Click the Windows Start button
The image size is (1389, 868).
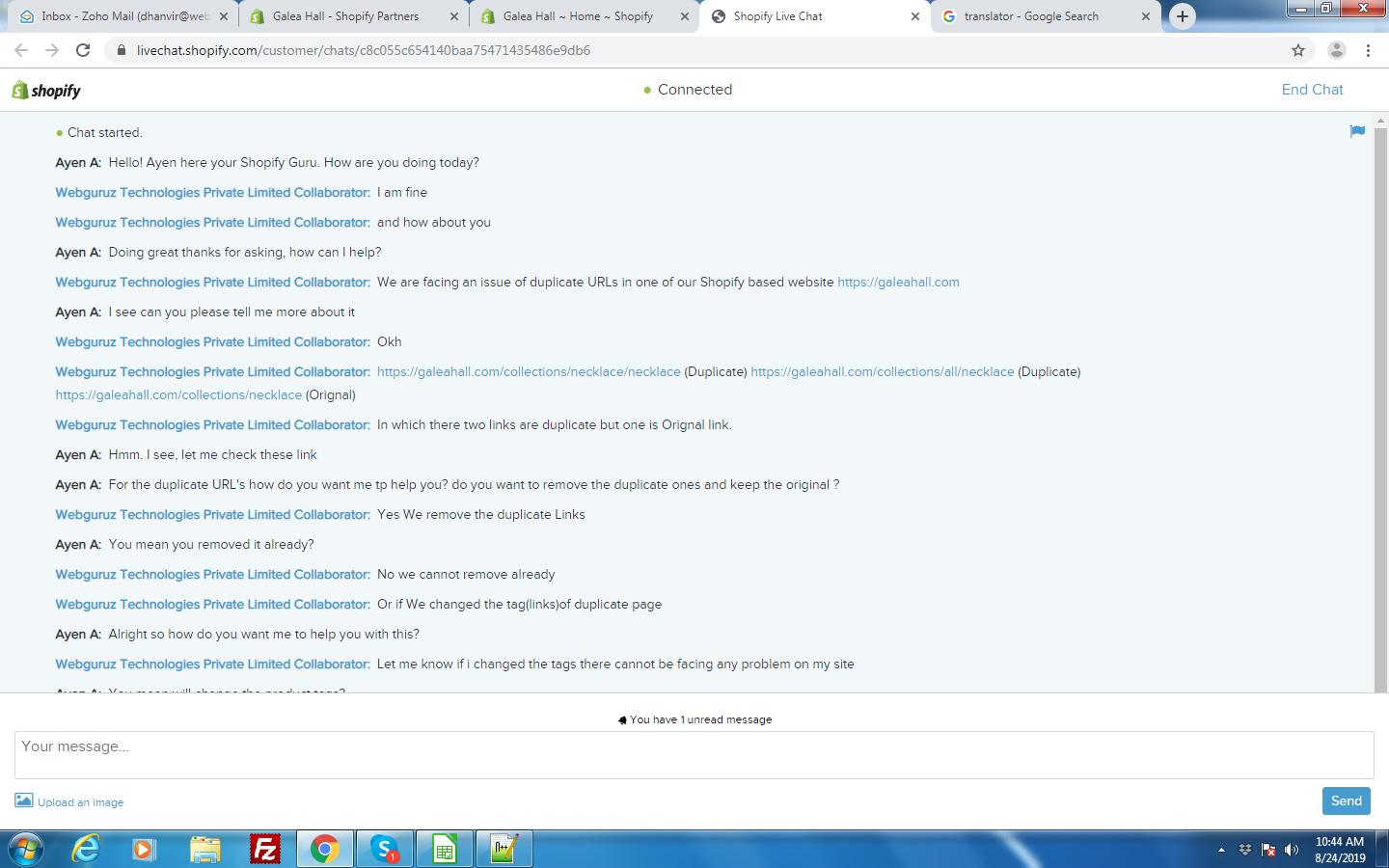tap(26, 849)
